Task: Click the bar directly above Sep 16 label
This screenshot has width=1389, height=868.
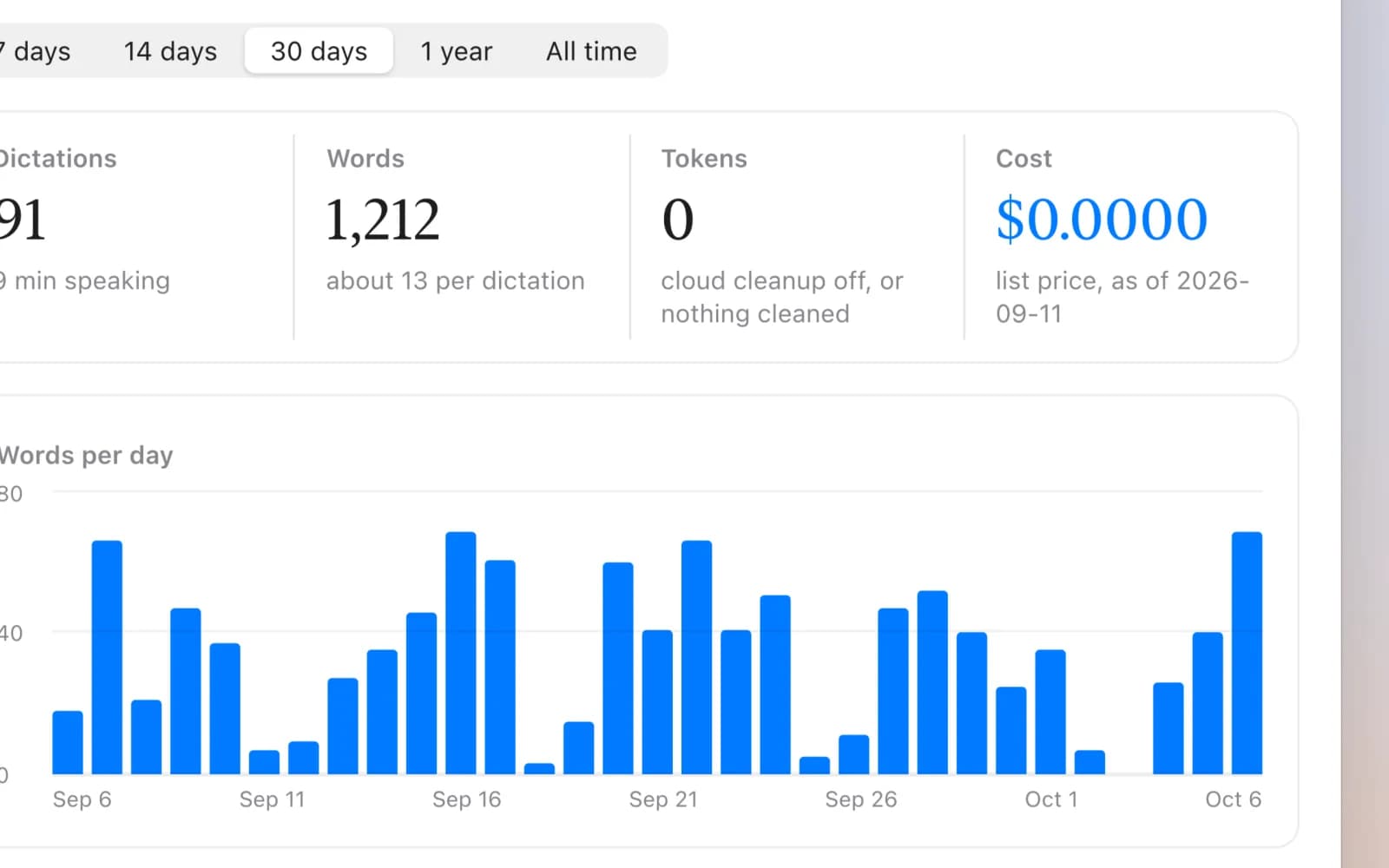Action: (x=461, y=653)
